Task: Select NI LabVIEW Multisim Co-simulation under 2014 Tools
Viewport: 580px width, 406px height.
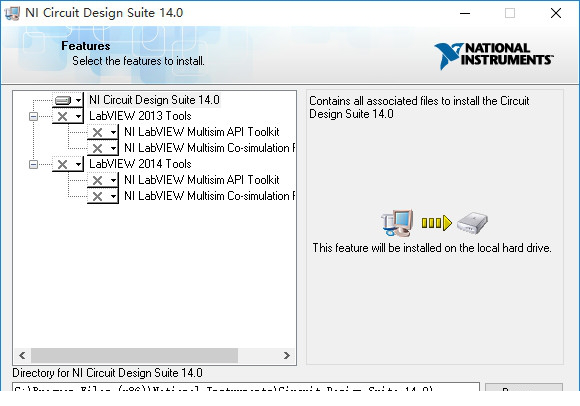Action: [x=209, y=196]
